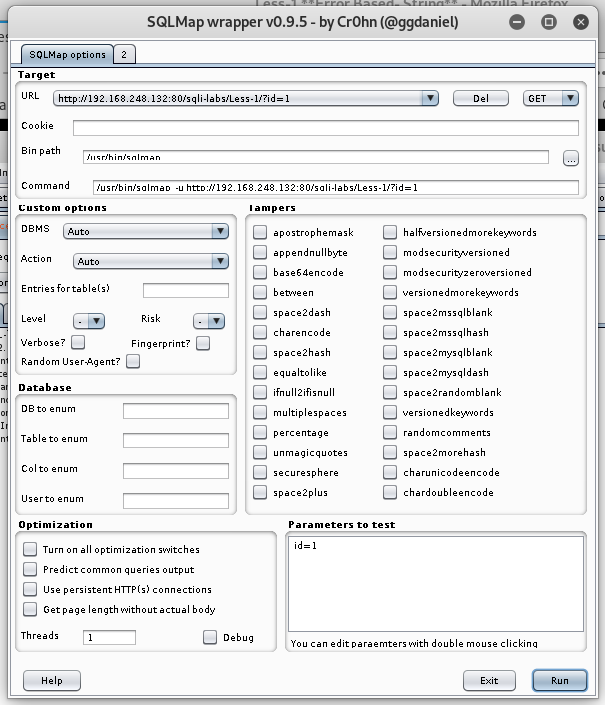Screen dimensions: 605x705
Task: Check the apostrophemask tamper
Action: click(x=260, y=232)
